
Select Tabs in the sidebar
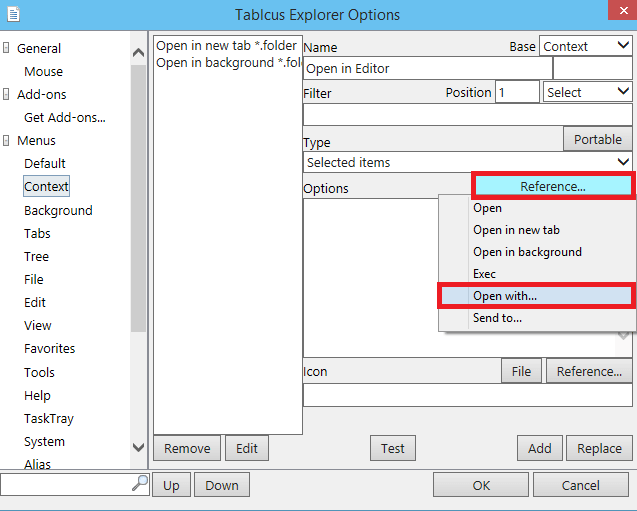pyautogui.click(x=37, y=234)
